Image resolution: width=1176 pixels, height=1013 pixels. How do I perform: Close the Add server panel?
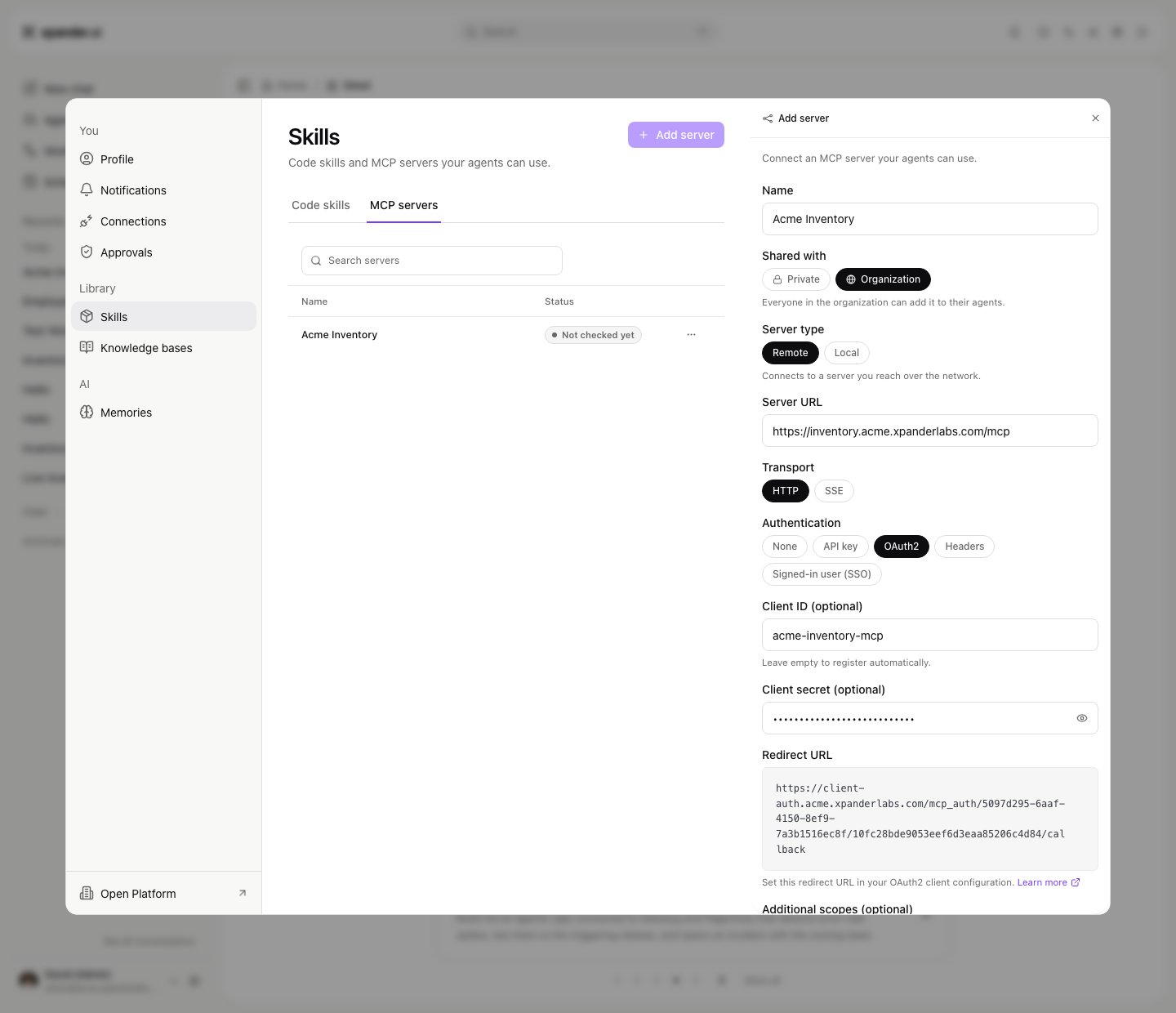1095,118
